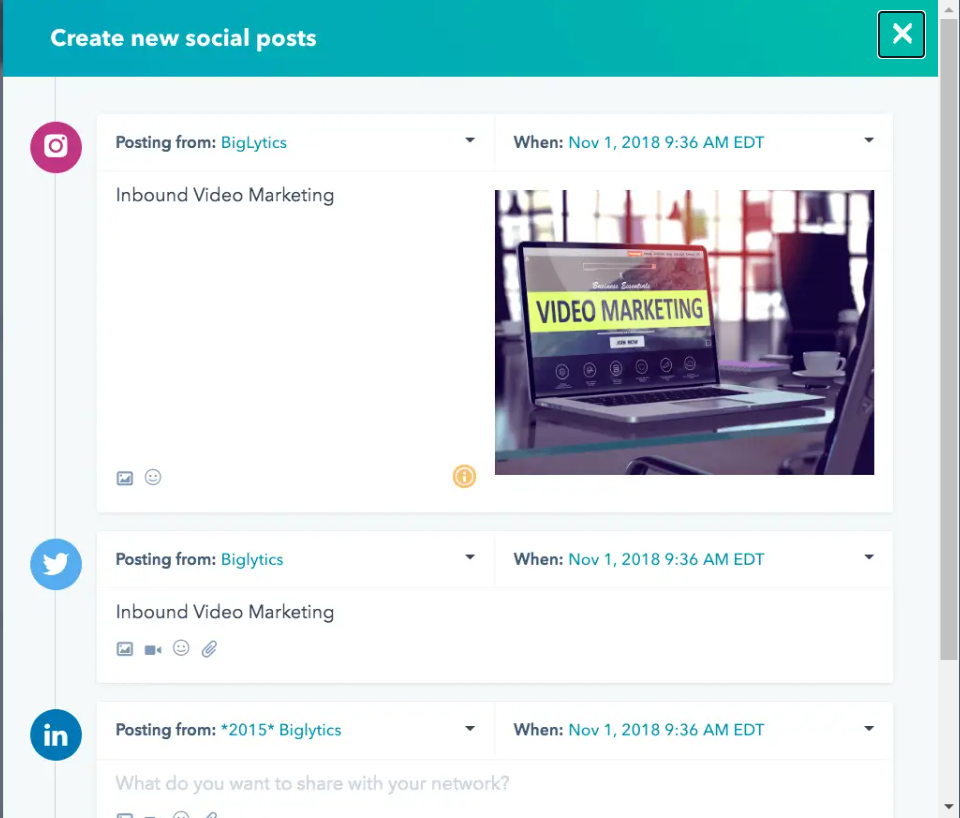Select the Video Marketing laptop image preview
This screenshot has width=960, height=818.
click(684, 332)
